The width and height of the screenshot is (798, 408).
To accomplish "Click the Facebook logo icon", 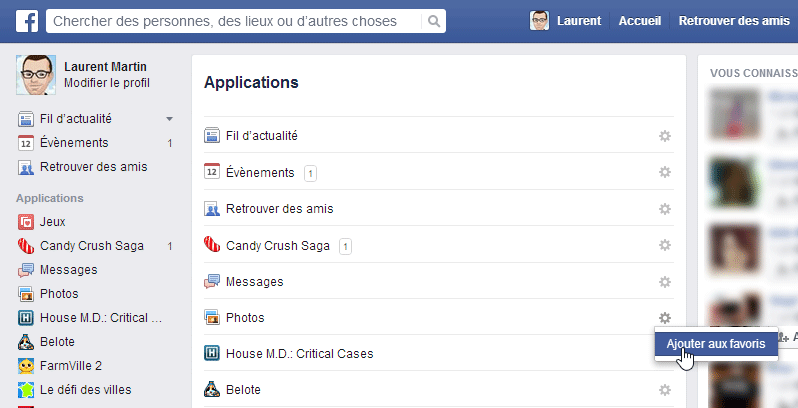I will (x=26, y=21).
